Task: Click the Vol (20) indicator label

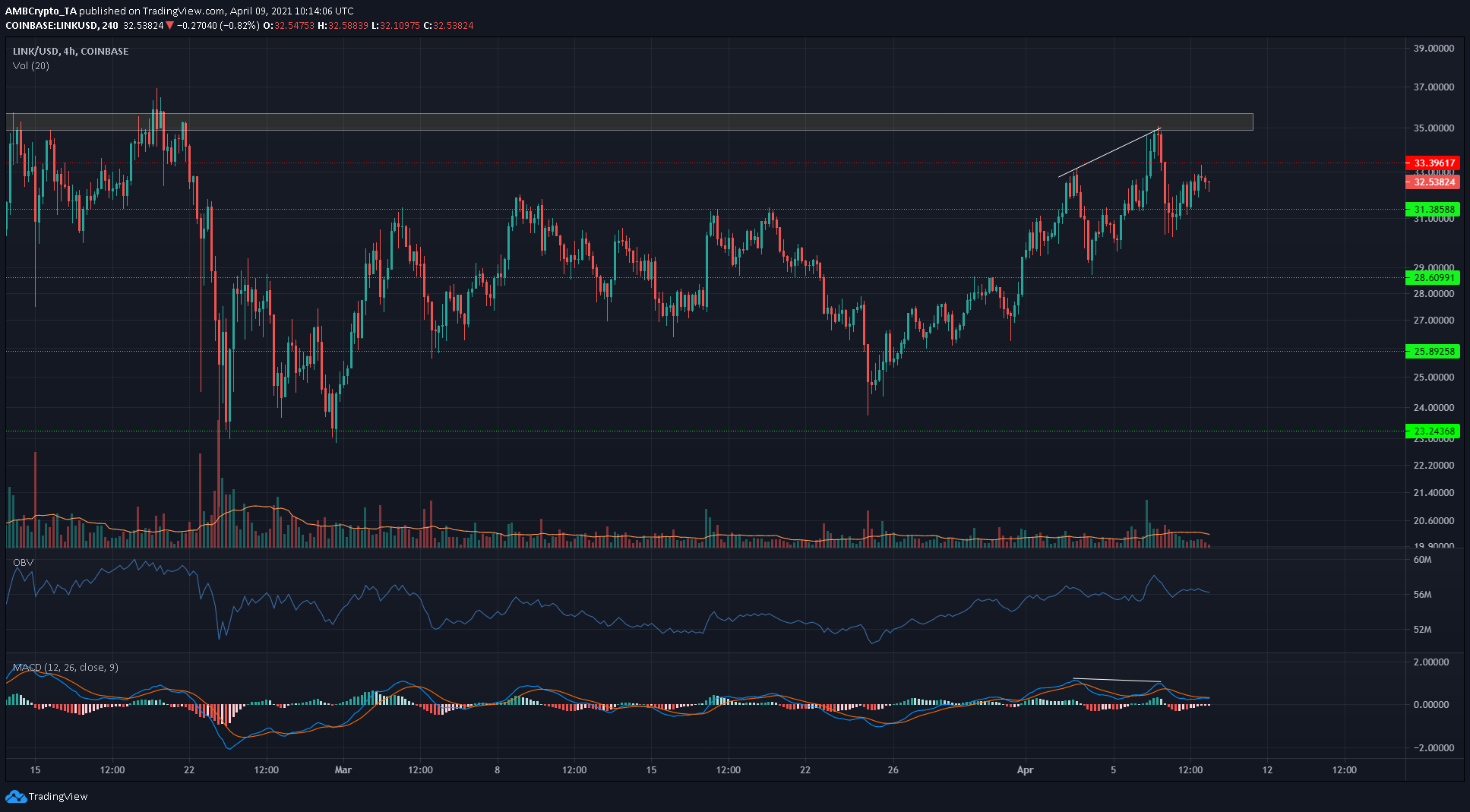Action: [31, 66]
